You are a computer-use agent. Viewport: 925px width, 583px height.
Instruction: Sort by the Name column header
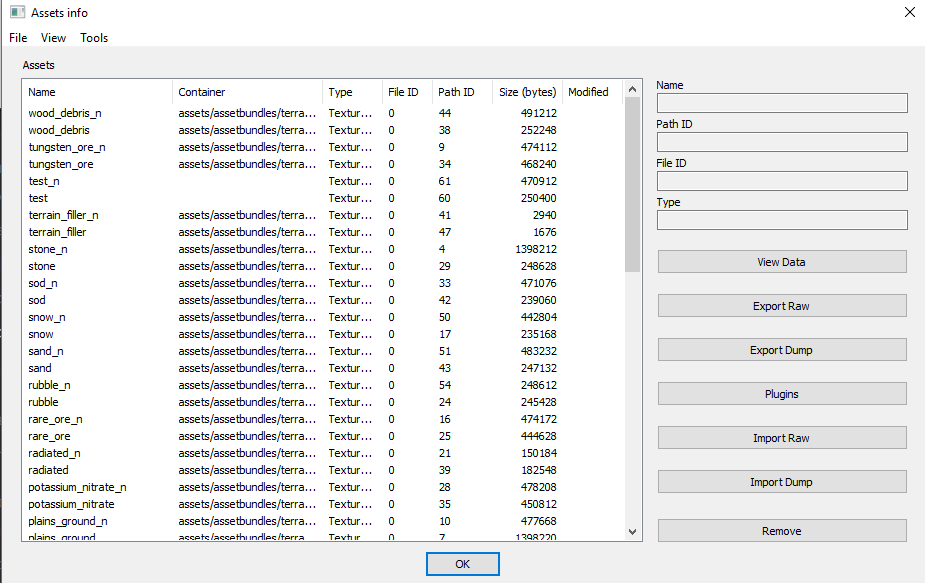click(98, 92)
